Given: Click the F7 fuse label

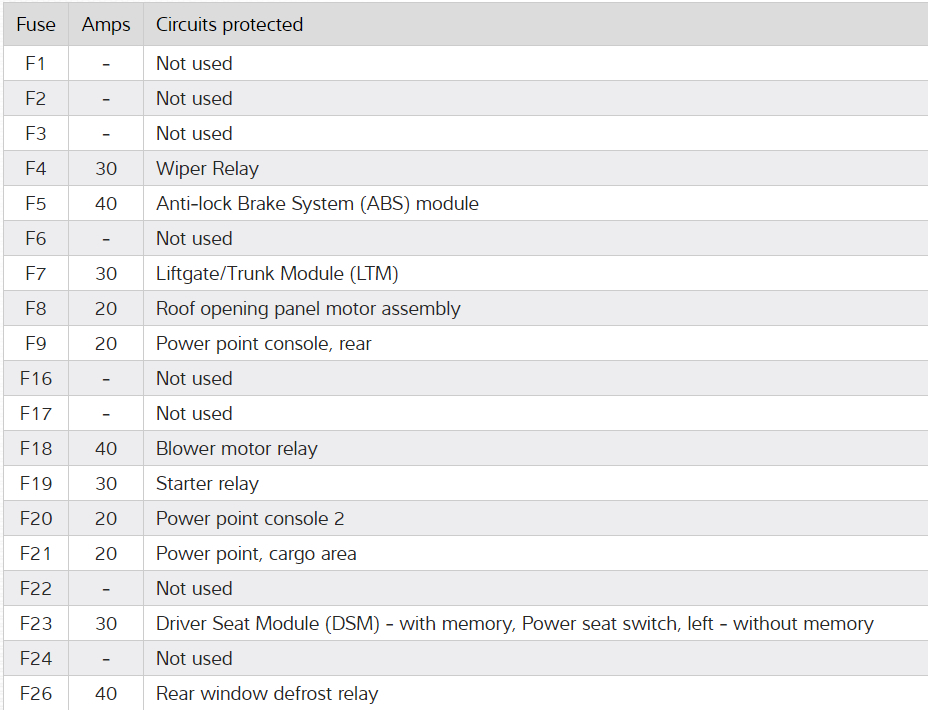Looking at the screenshot, I should tap(36, 273).
